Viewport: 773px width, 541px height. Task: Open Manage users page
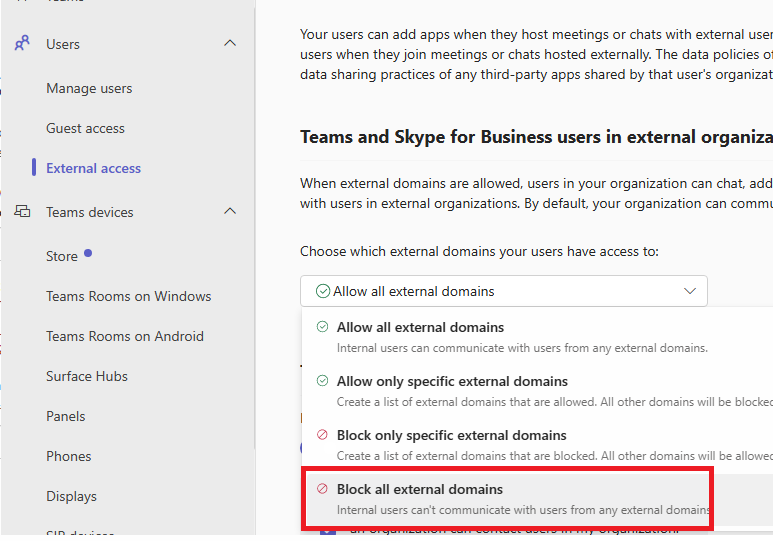pyautogui.click(x=89, y=88)
